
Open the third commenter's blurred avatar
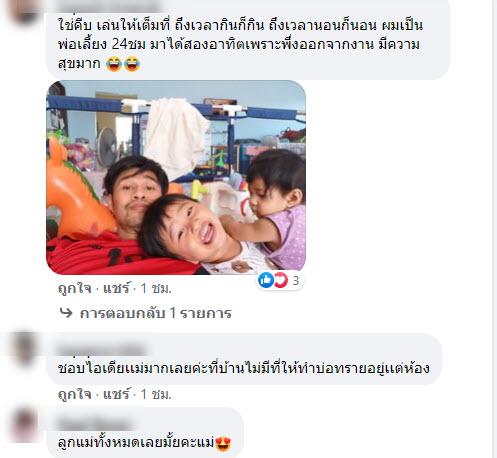(24, 425)
